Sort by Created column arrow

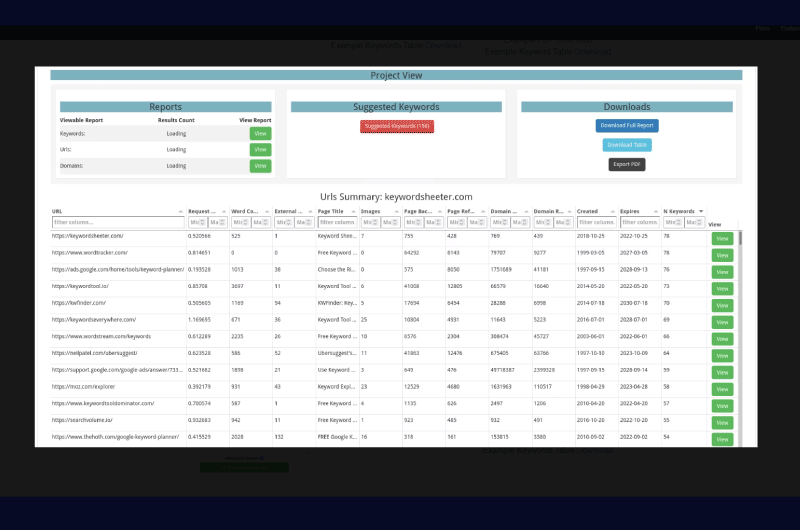[x=612, y=212]
